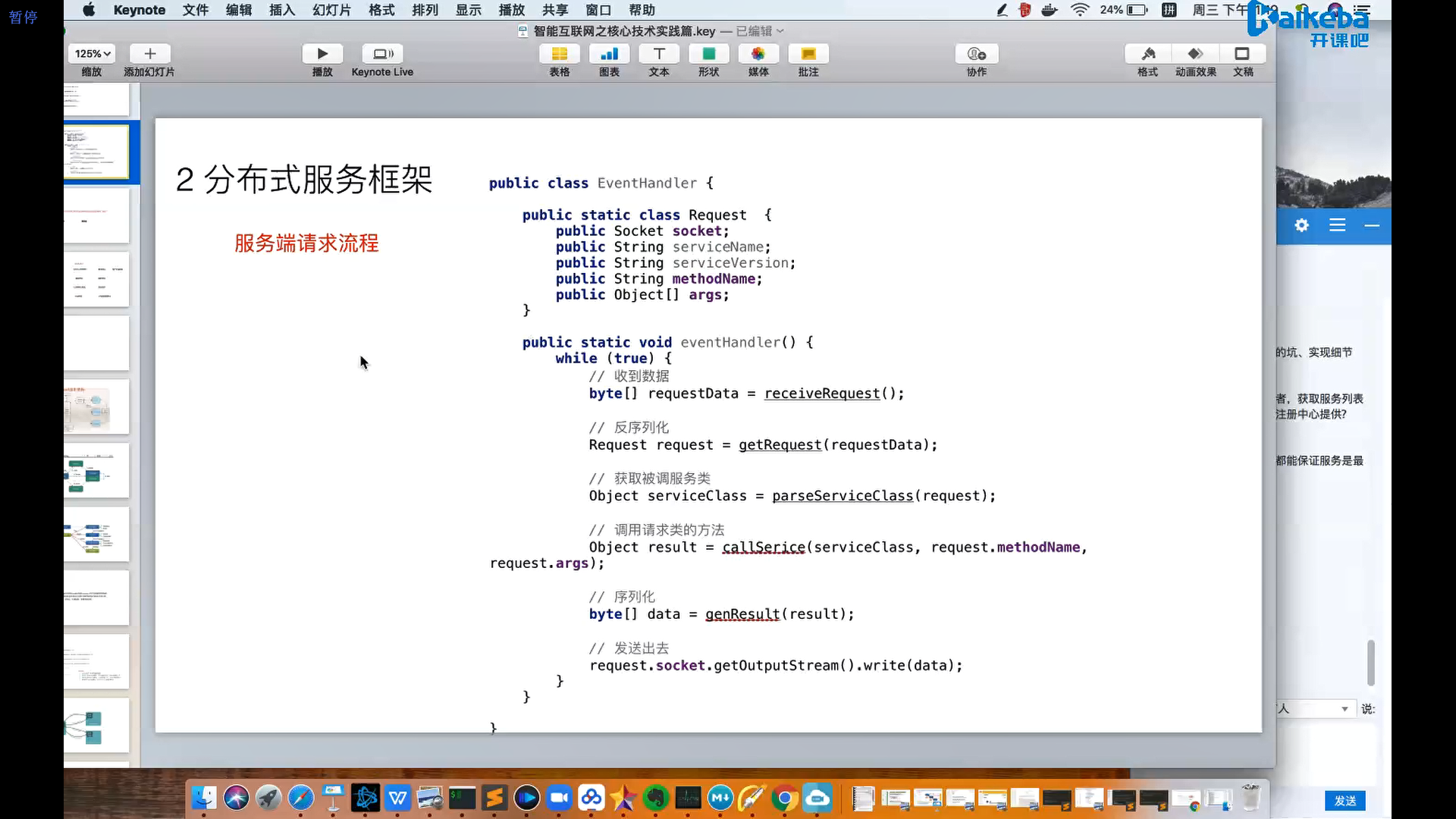The image size is (1456, 819).
Task: Toggle the 格式 format inspector
Action: pyautogui.click(x=1147, y=54)
